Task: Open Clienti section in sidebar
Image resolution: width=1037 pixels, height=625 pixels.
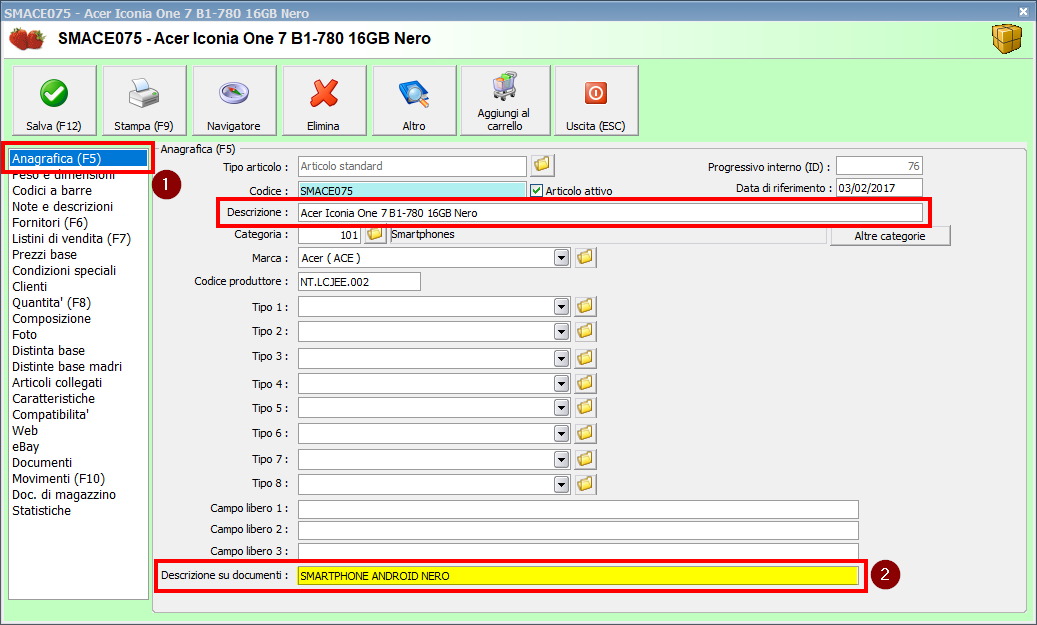Action: (x=30, y=286)
